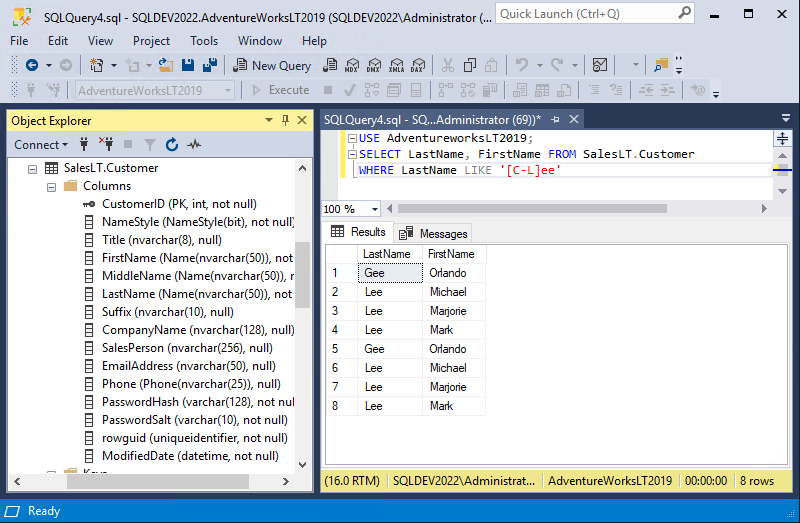800x523 pixels.
Task: Click the LastName column header in results
Action: 390,254
